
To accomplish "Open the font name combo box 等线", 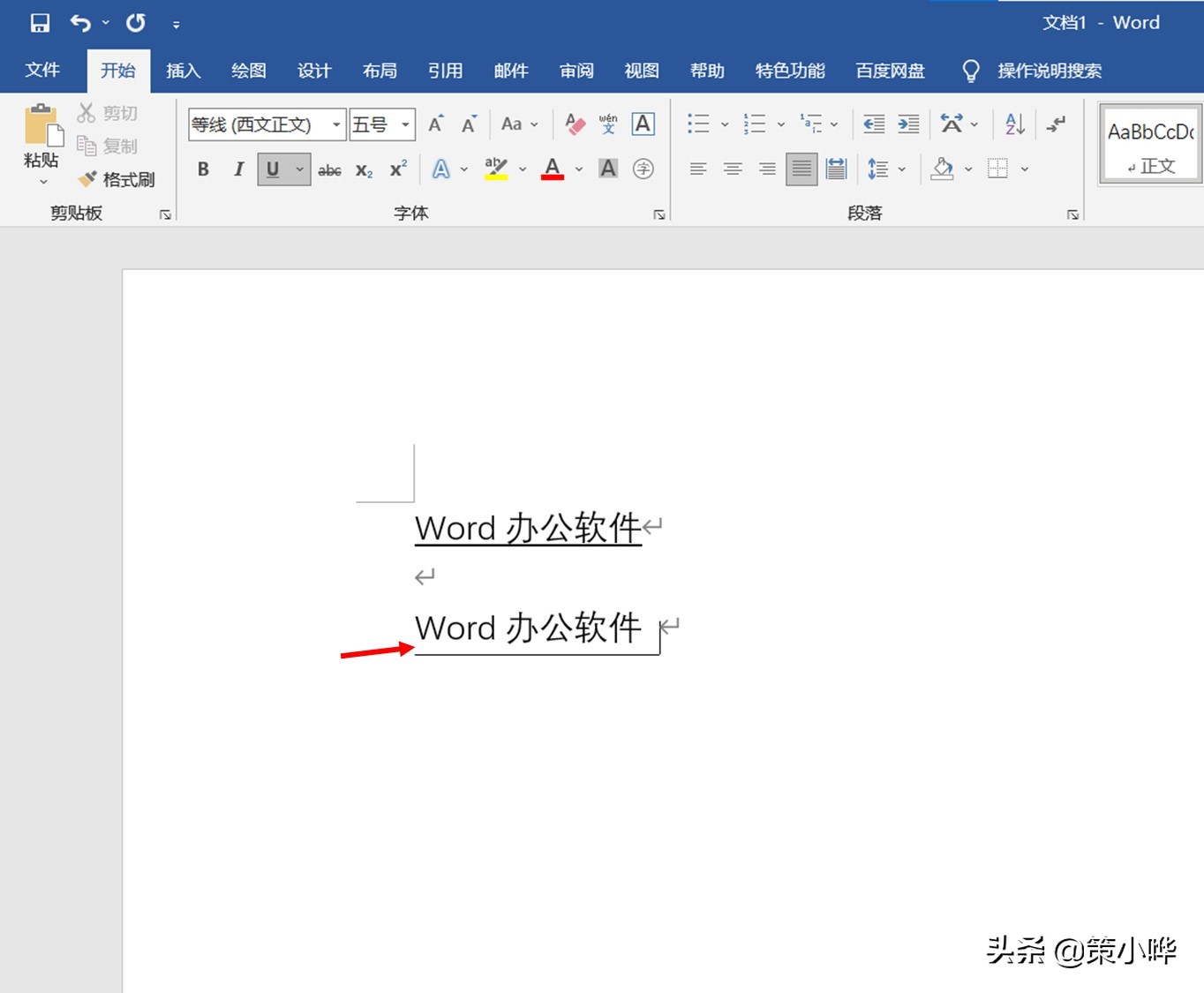I will 267,124.
